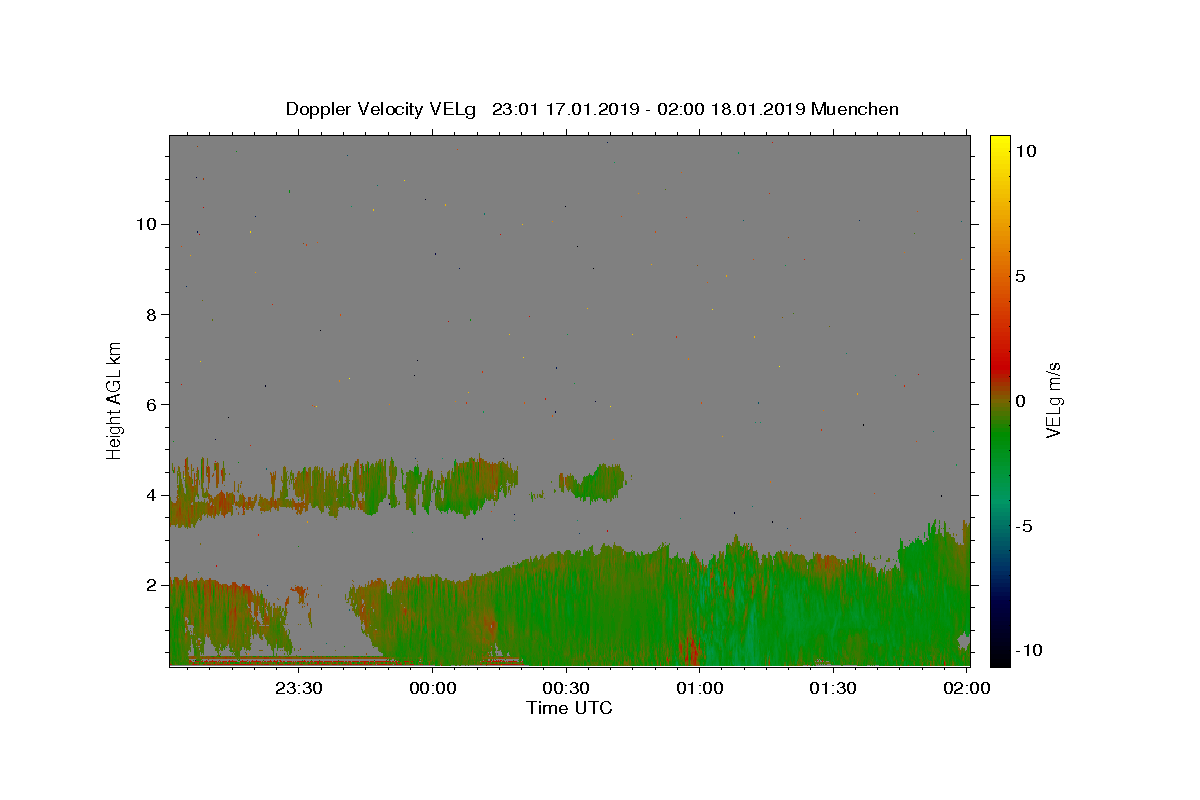Click the 23:30 time tick label

tap(299, 688)
